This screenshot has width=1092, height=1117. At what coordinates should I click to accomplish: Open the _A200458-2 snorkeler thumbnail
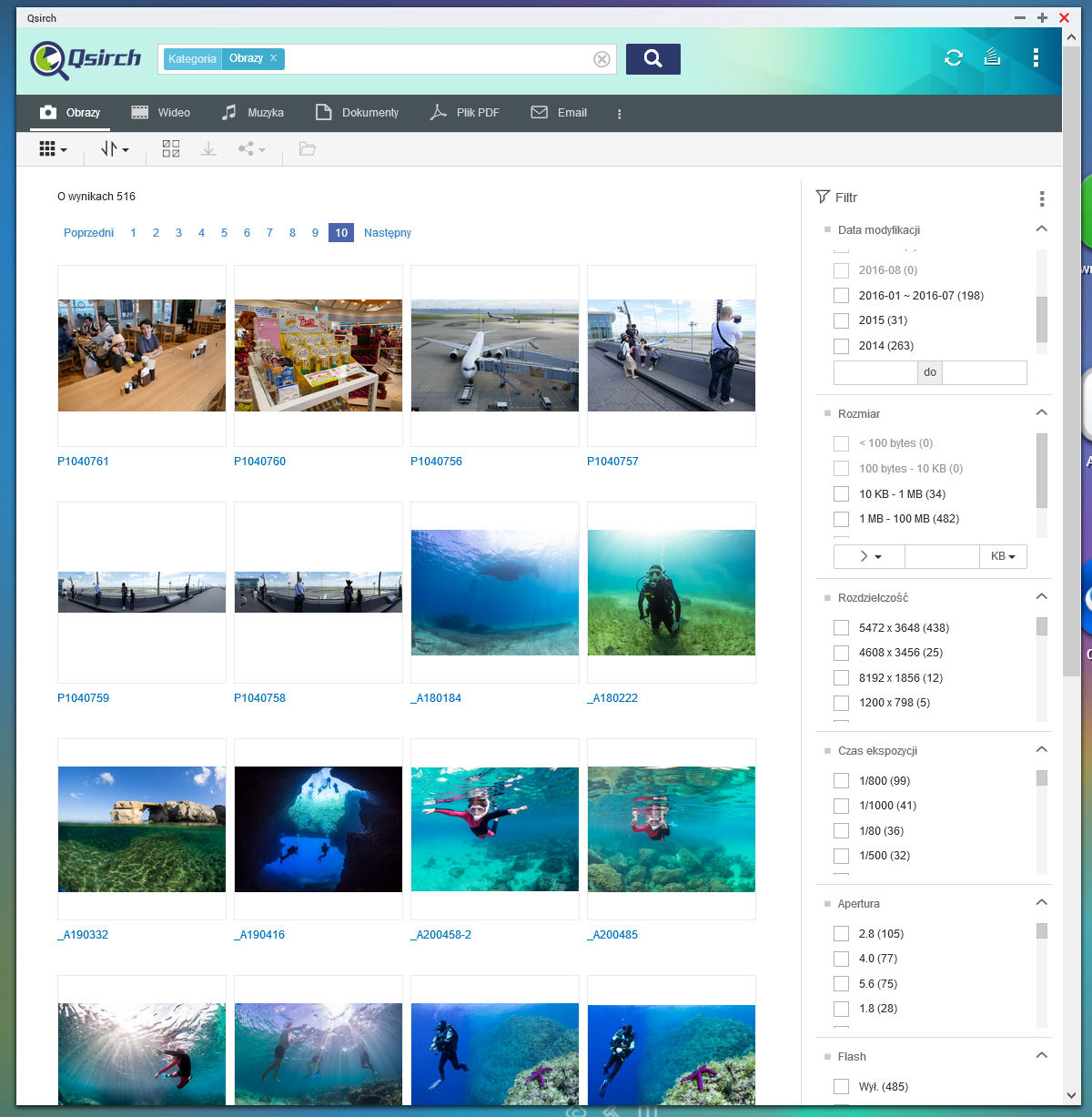coord(495,829)
